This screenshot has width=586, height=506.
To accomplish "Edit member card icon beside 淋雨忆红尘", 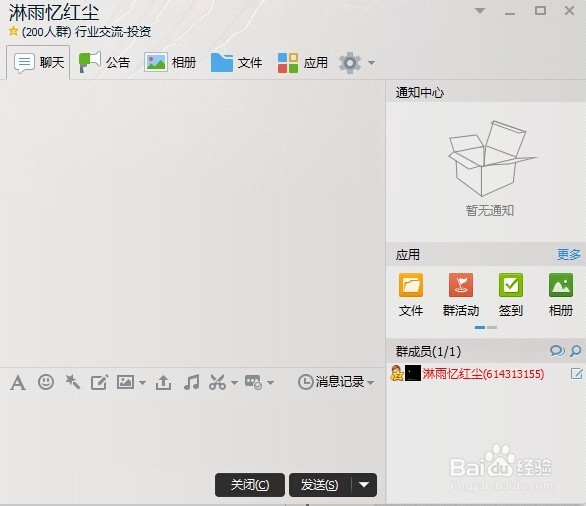I will tap(576, 373).
